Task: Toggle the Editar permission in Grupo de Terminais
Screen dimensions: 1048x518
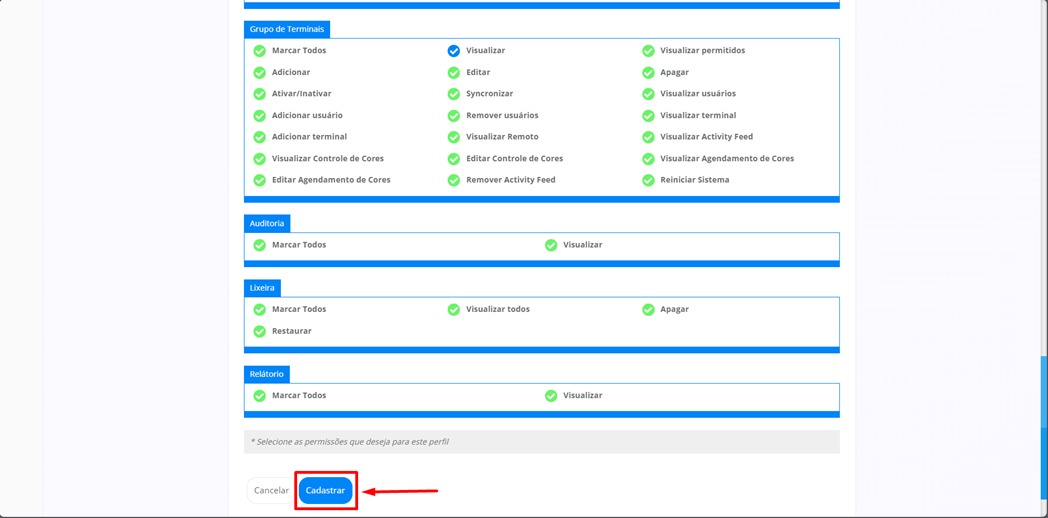Action: [454, 73]
